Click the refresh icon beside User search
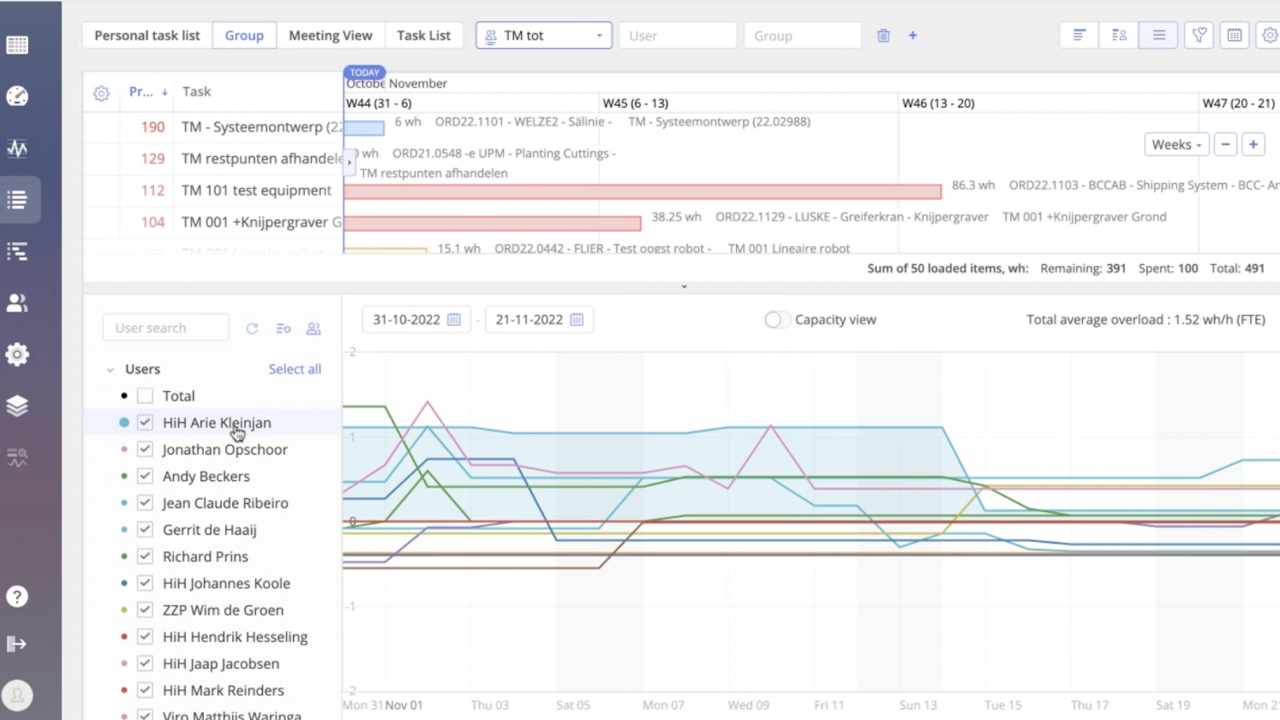This screenshot has height=720, width=1280. click(252, 328)
